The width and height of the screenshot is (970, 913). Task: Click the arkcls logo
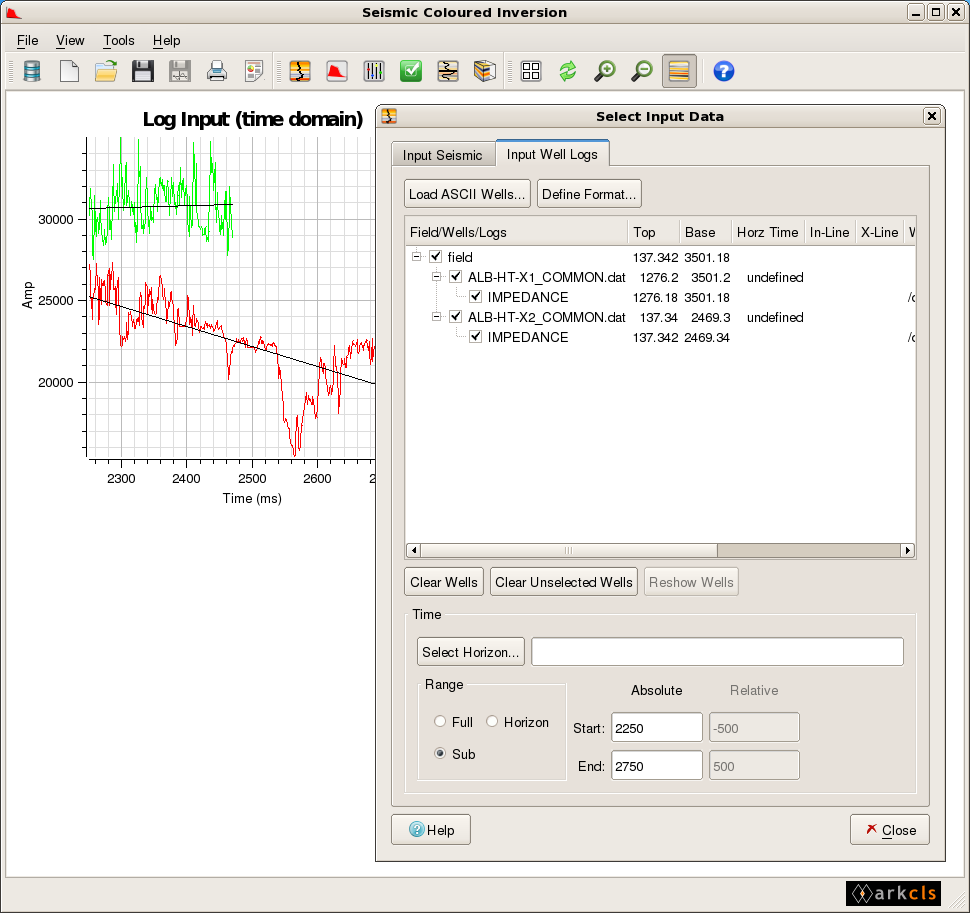click(893, 893)
